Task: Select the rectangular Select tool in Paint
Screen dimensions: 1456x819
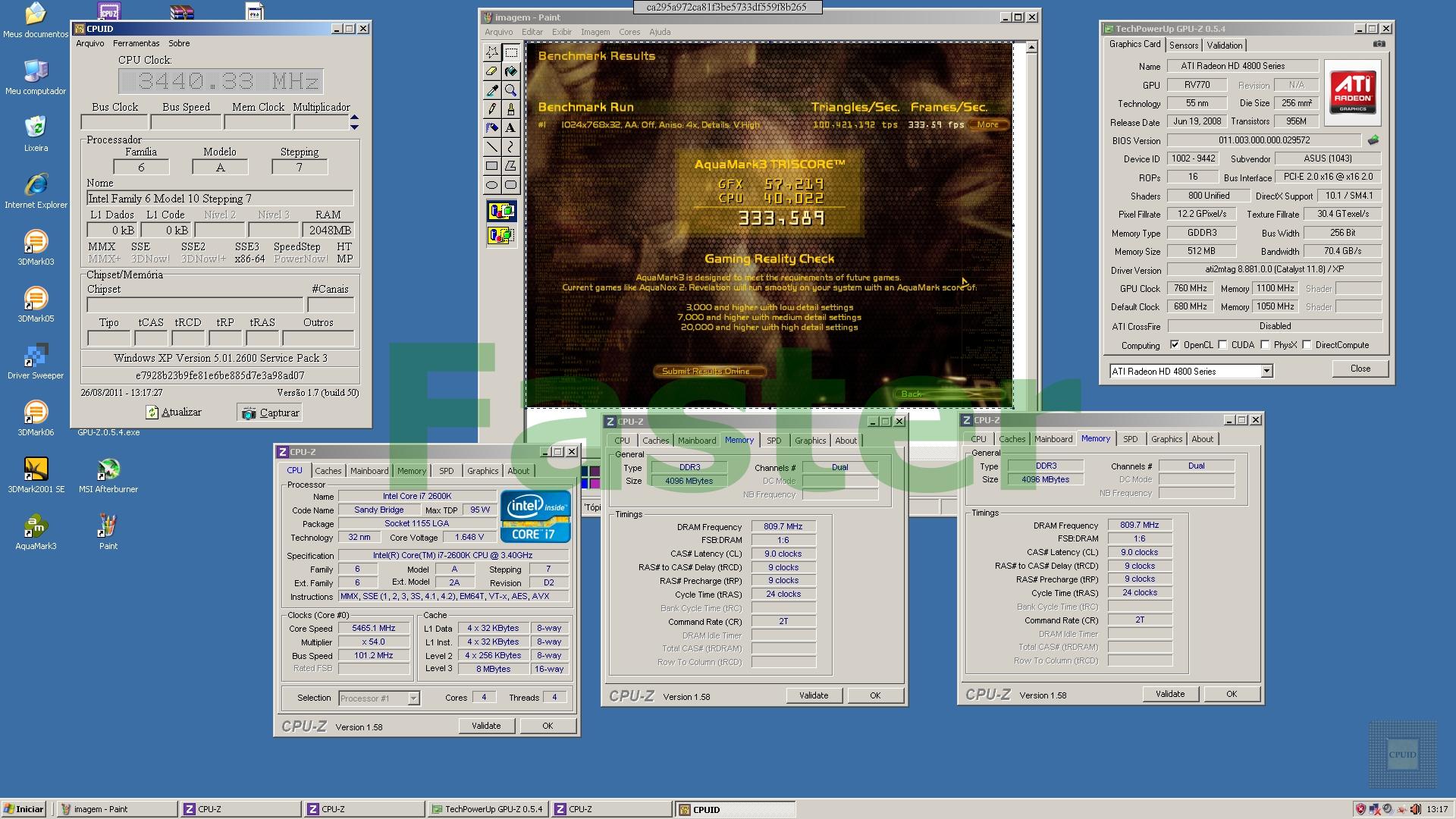Action: click(511, 52)
